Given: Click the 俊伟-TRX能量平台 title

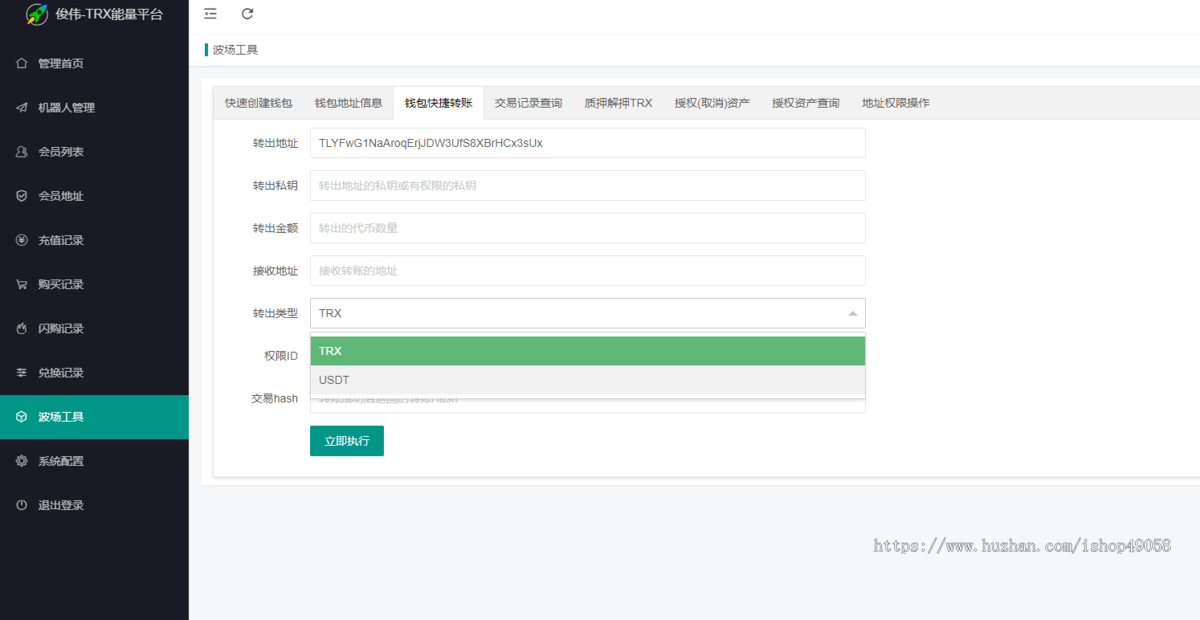Looking at the screenshot, I should [x=109, y=15].
